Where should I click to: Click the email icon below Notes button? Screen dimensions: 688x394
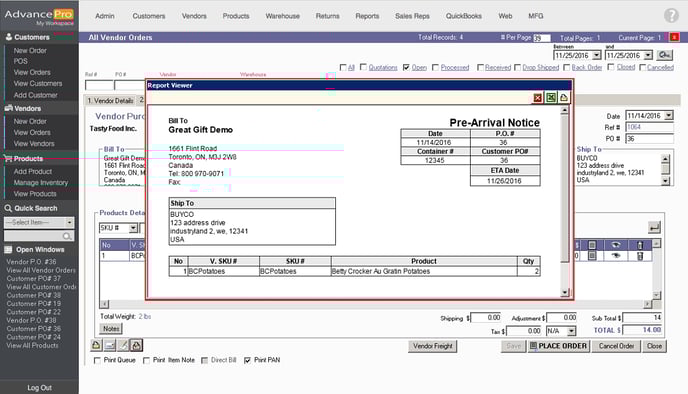[110, 346]
